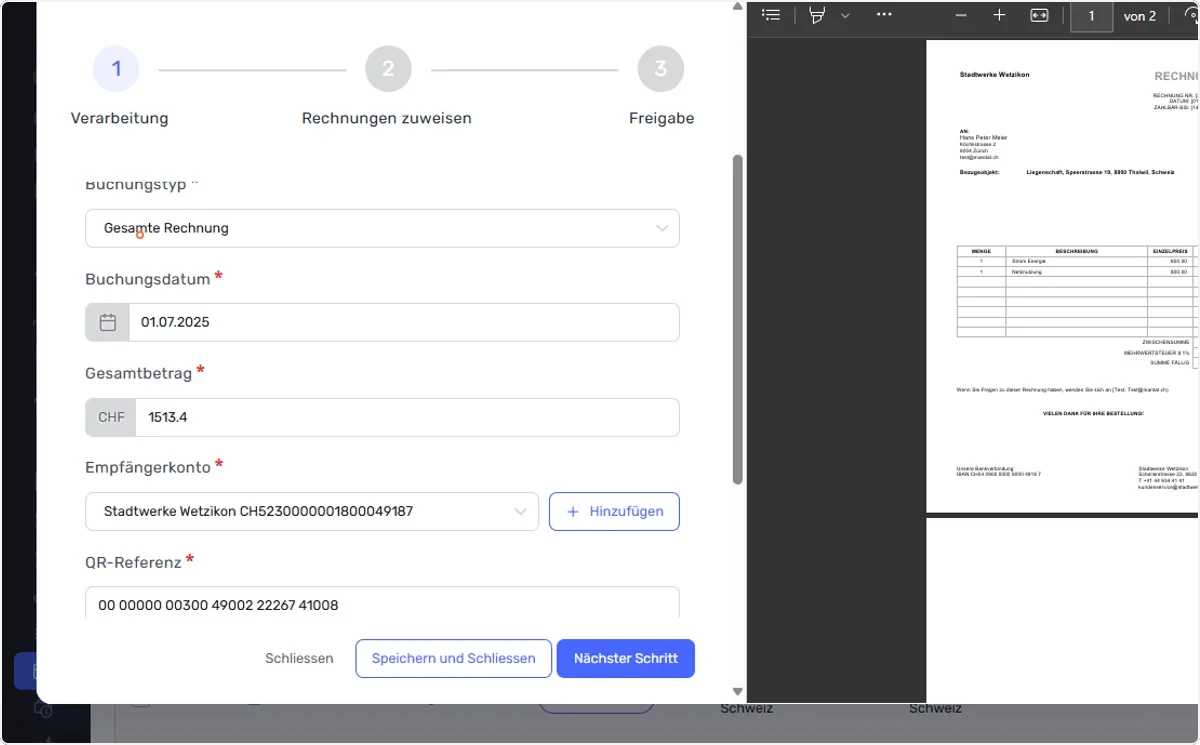Click 'VIELEN DANK FÜR IHRE BESTELLUNG!' in PDF

tap(1092, 413)
